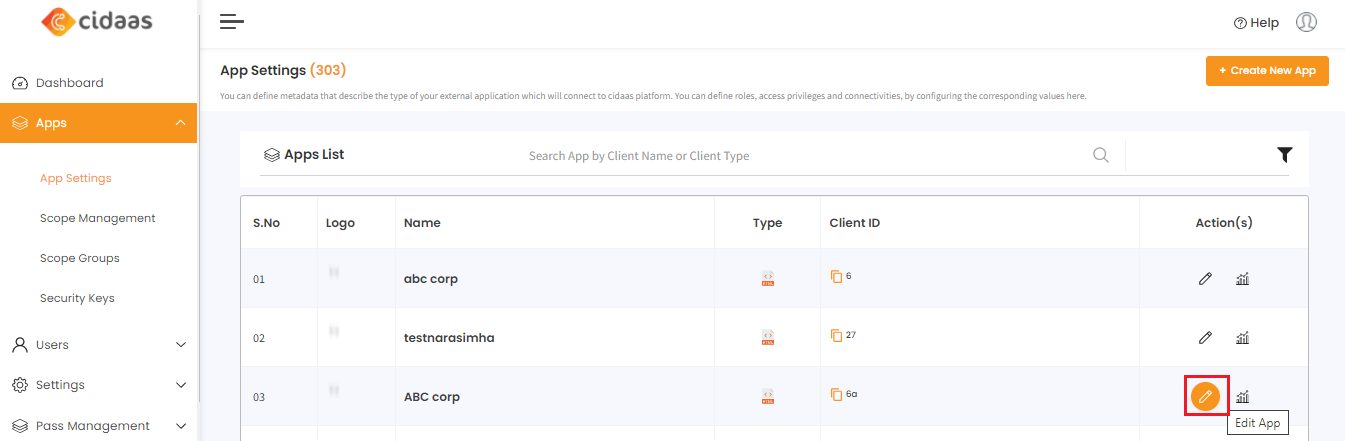
Task: Click the filter funnel icon
Action: 1285,155
